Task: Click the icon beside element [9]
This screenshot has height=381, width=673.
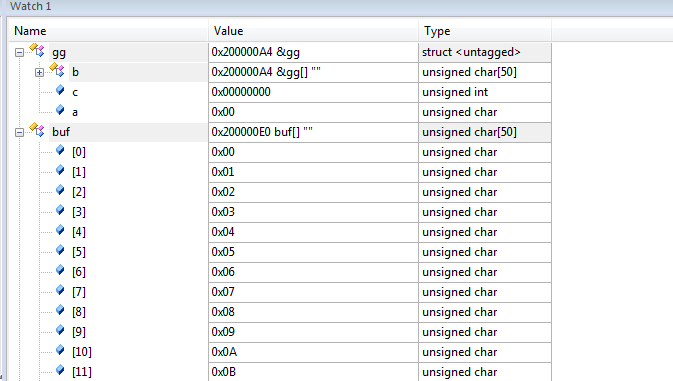Action: click(x=60, y=330)
